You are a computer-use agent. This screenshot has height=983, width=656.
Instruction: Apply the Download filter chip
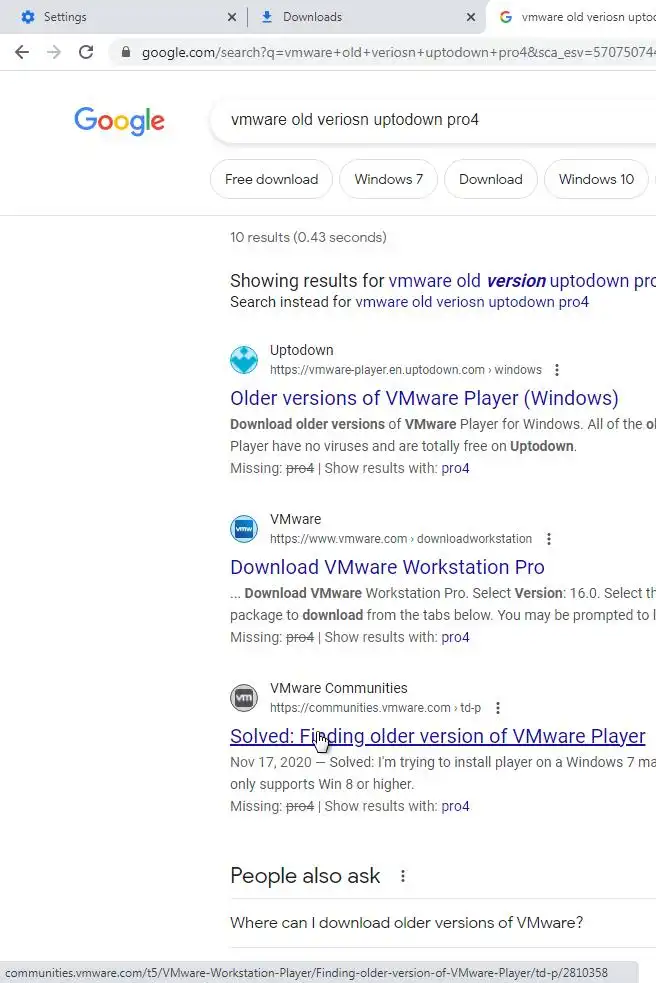[490, 179]
